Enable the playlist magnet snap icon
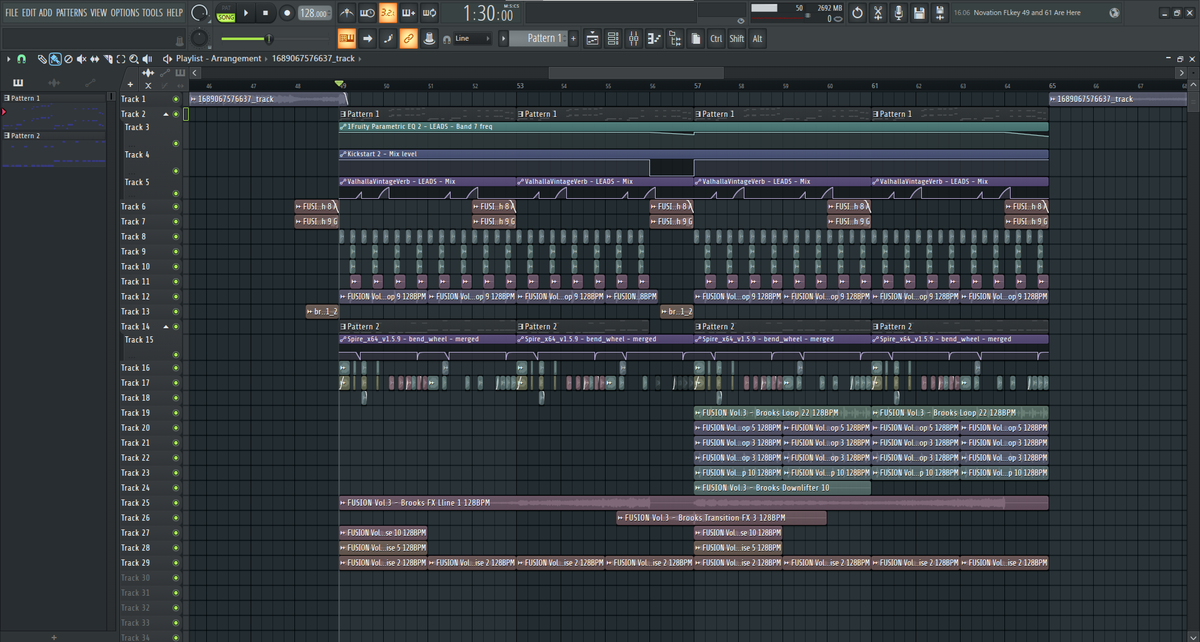 (22, 59)
